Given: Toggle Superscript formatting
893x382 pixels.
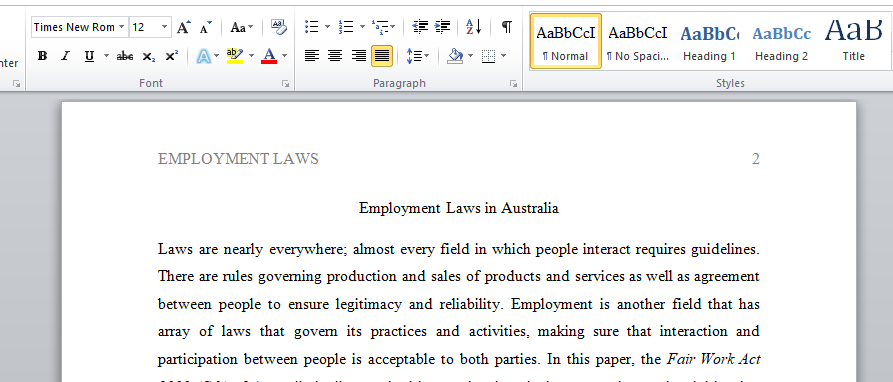Looking at the screenshot, I should [171, 56].
